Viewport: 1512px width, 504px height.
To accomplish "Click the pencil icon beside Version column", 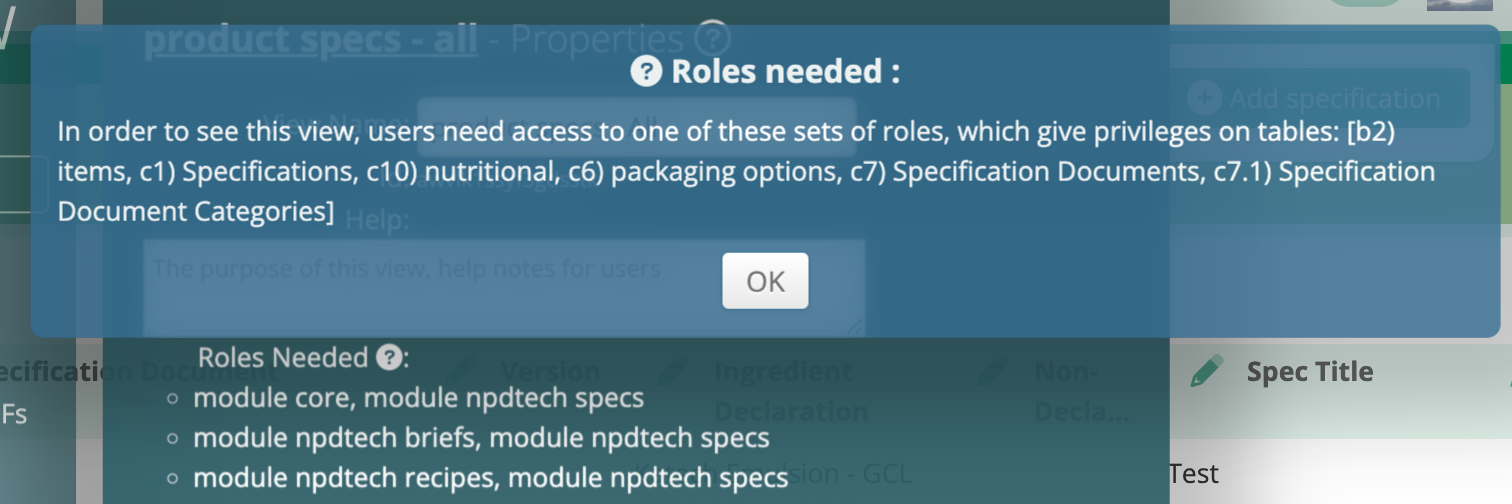I will 461,371.
